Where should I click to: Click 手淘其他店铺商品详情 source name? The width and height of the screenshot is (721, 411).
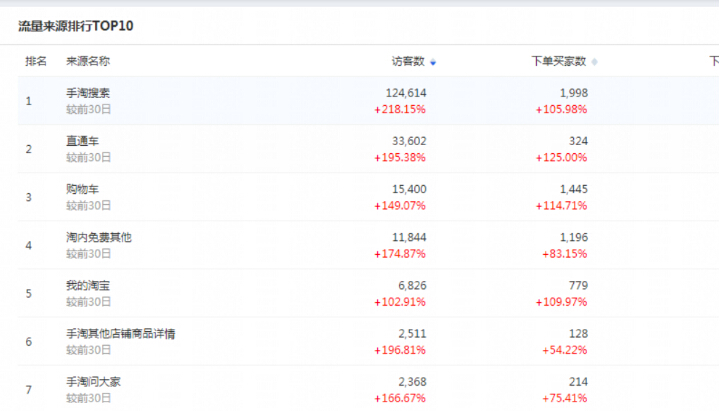(x=121, y=333)
